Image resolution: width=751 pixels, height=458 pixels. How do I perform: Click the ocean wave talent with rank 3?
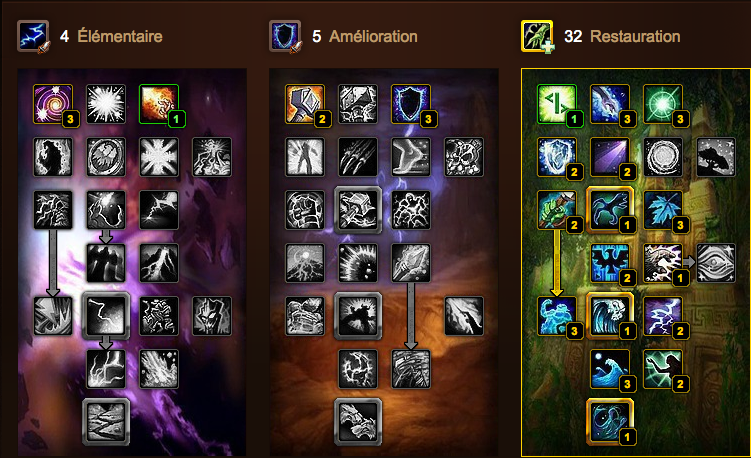[x=610, y=369]
